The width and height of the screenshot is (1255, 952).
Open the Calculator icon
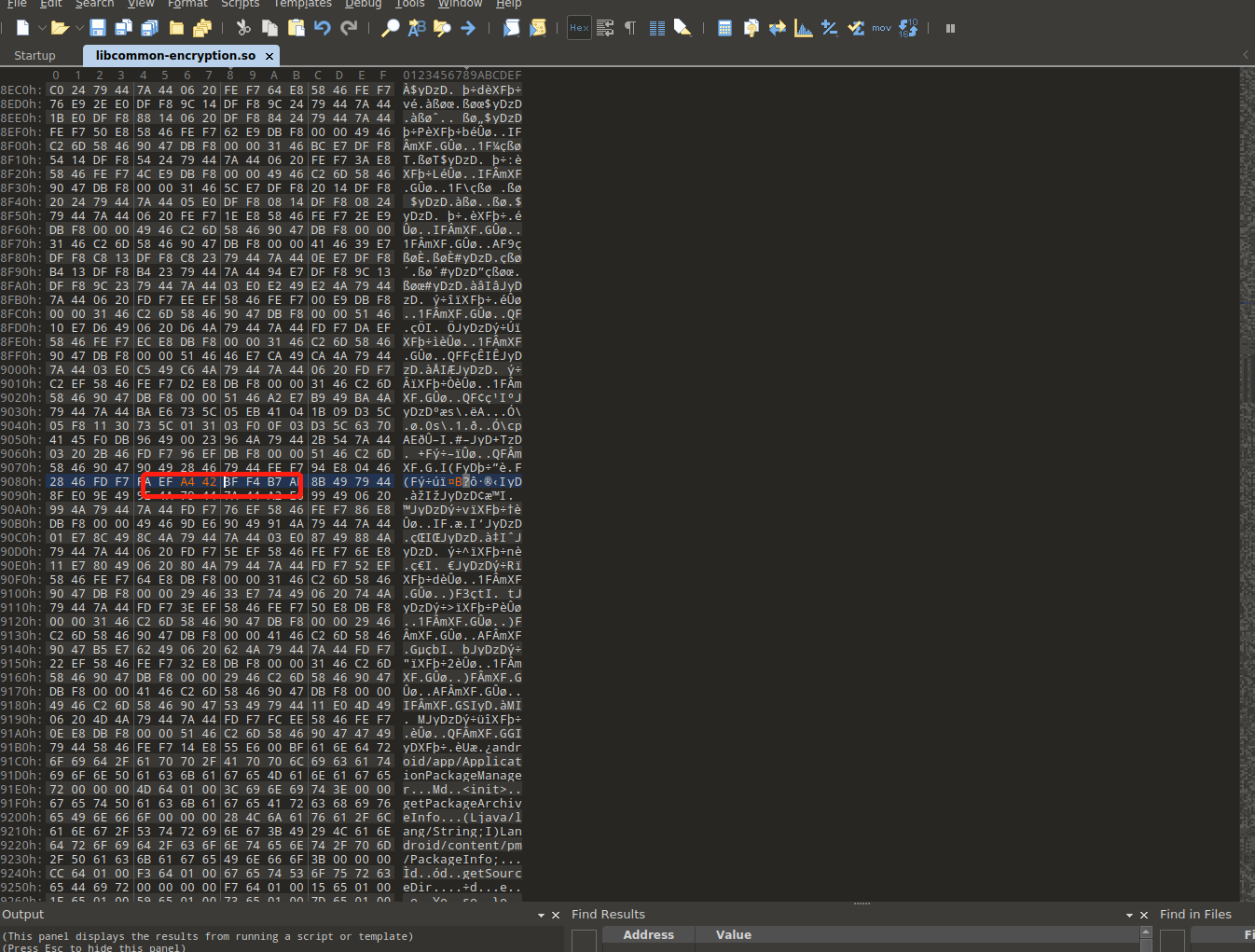click(x=724, y=28)
